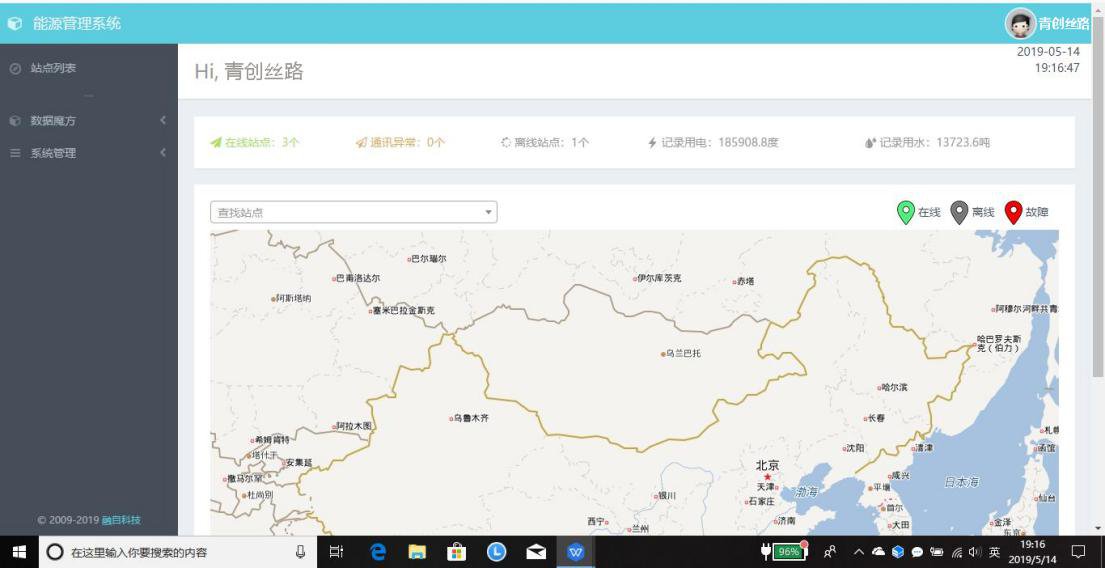Open the 查找站点 station dropdown
The width and height of the screenshot is (1105, 568).
click(x=354, y=212)
